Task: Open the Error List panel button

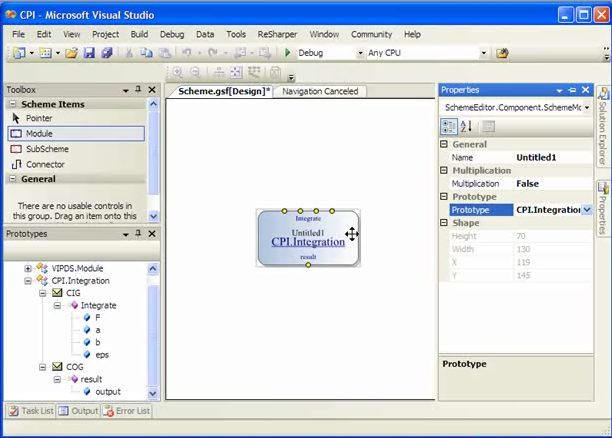Action: click(127, 410)
